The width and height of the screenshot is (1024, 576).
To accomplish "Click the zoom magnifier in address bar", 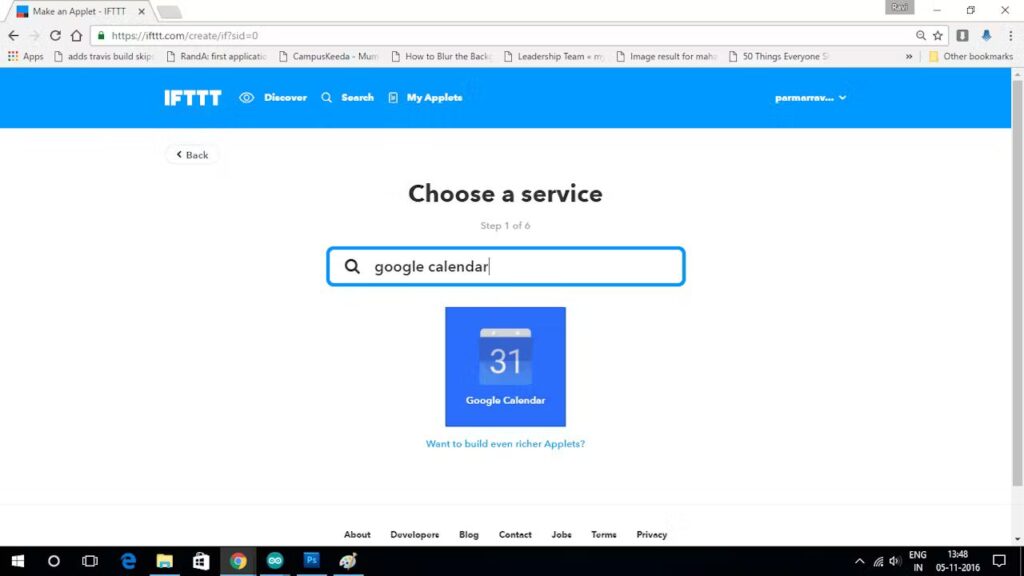I will point(921,35).
